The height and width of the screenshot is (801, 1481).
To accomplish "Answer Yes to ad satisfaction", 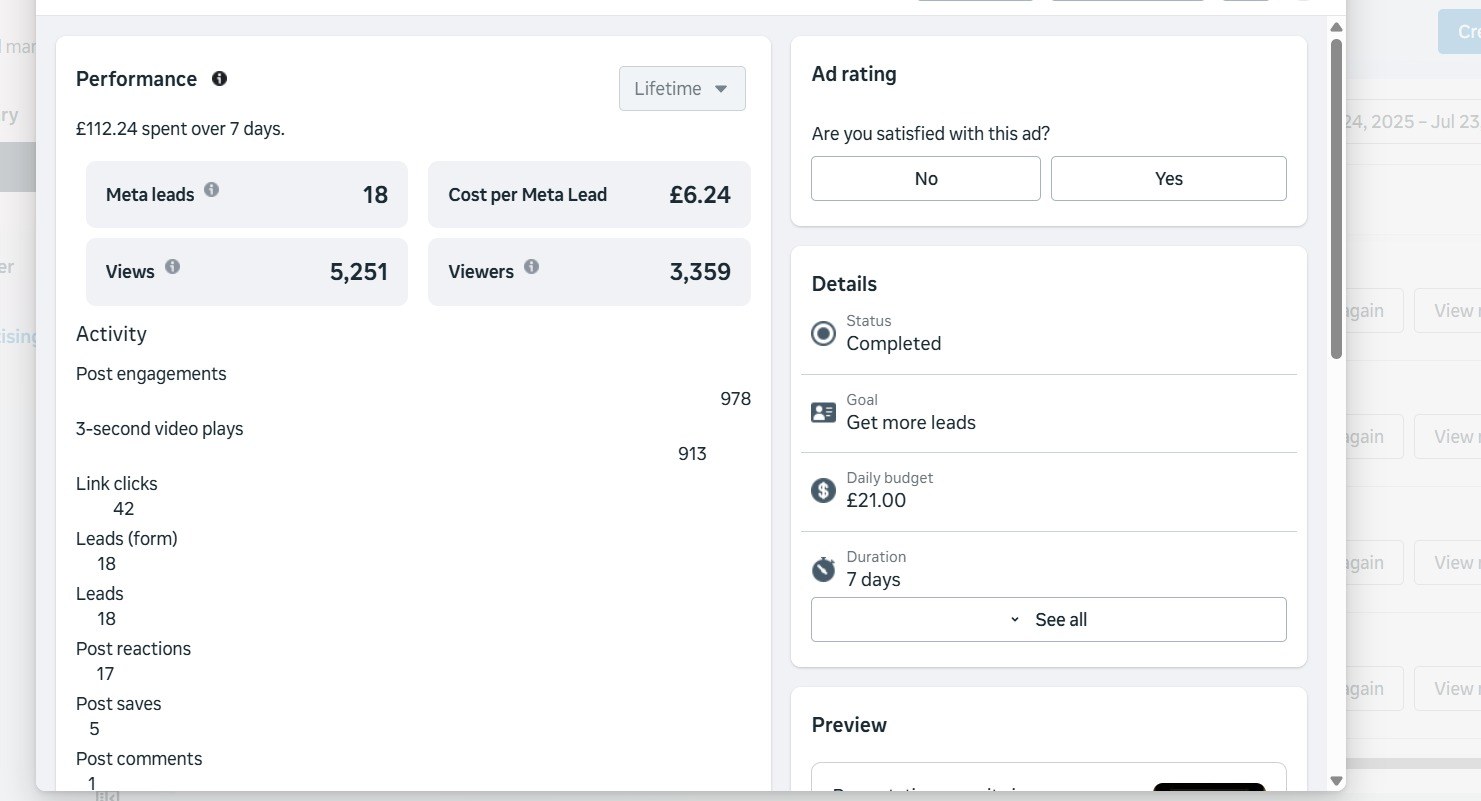I will [x=1168, y=178].
